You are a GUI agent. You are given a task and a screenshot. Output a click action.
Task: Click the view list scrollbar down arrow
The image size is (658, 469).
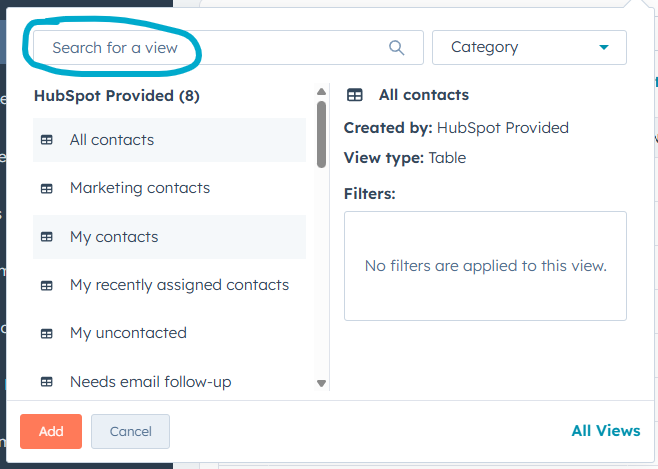(x=321, y=382)
